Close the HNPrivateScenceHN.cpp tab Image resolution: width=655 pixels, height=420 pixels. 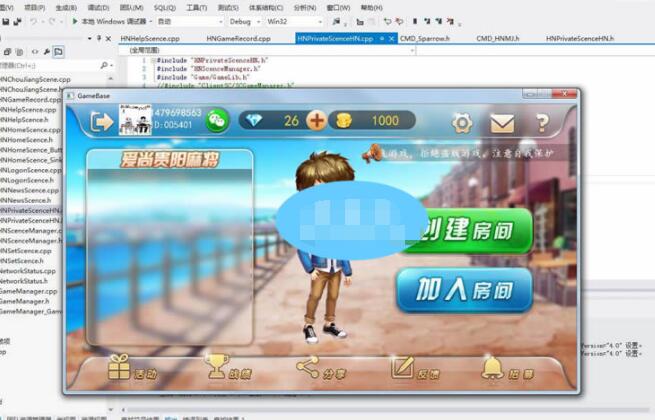(x=391, y=38)
